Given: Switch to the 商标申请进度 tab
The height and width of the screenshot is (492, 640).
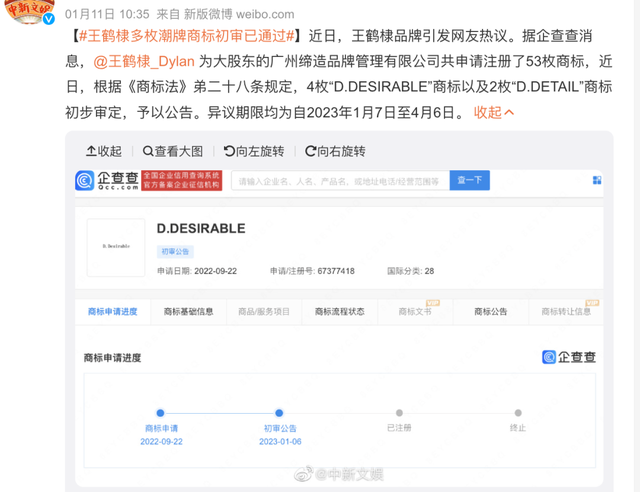Looking at the screenshot, I should pos(113,312).
